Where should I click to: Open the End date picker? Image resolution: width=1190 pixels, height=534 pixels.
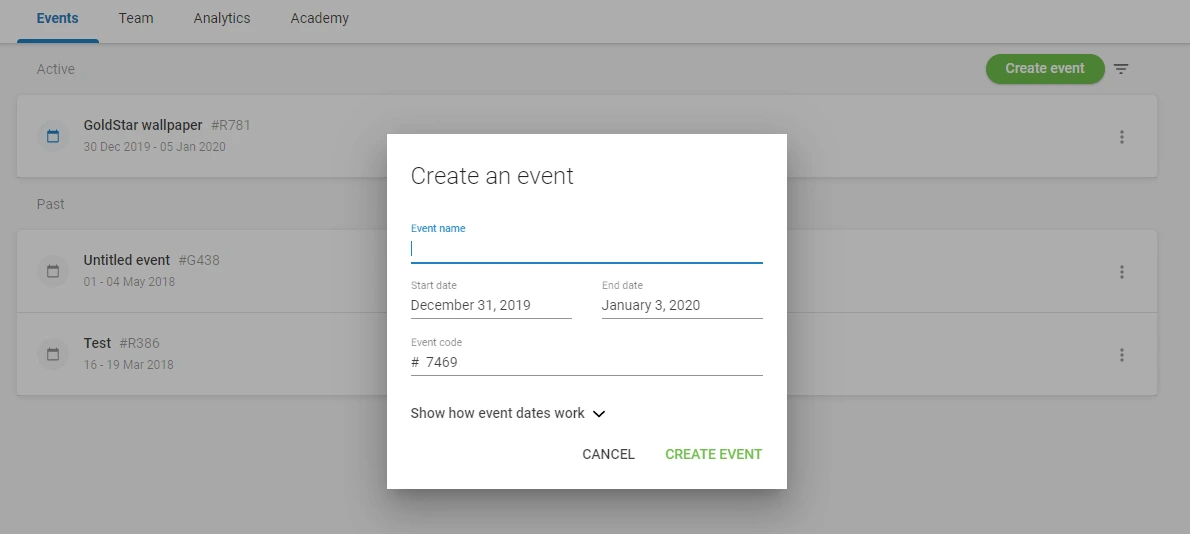click(x=682, y=305)
